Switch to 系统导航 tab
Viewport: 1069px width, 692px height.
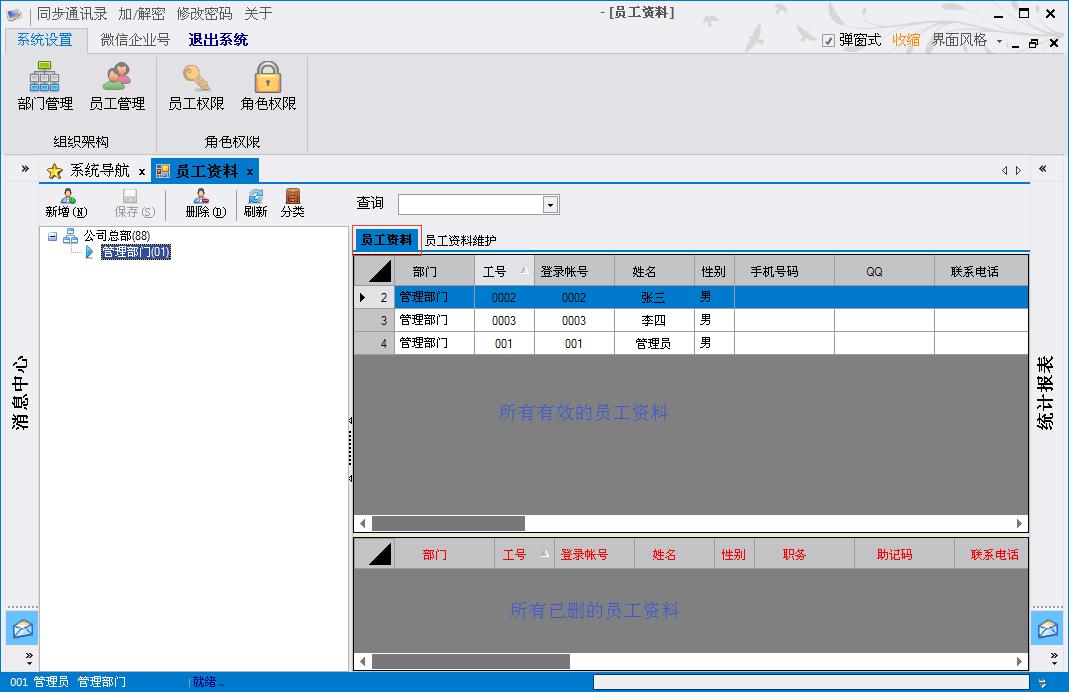point(98,171)
